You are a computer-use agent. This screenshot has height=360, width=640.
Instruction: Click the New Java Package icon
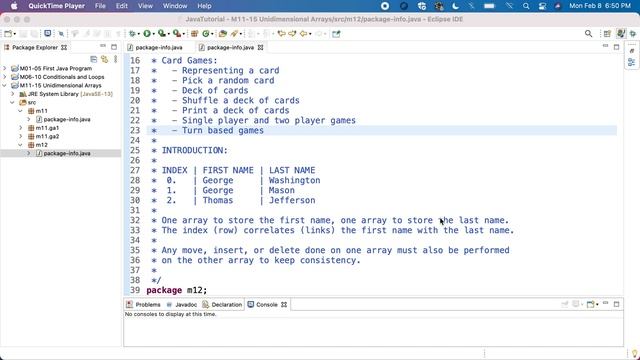[194, 34]
